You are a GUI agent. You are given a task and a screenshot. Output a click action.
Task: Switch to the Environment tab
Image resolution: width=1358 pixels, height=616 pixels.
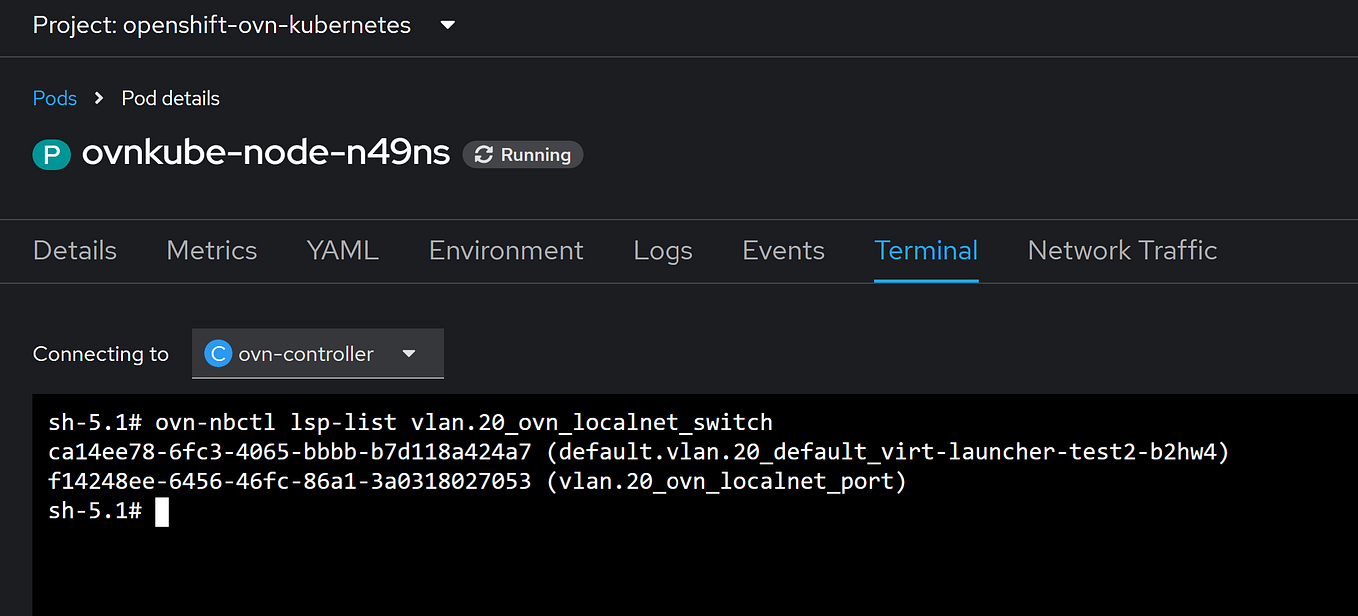click(506, 250)
